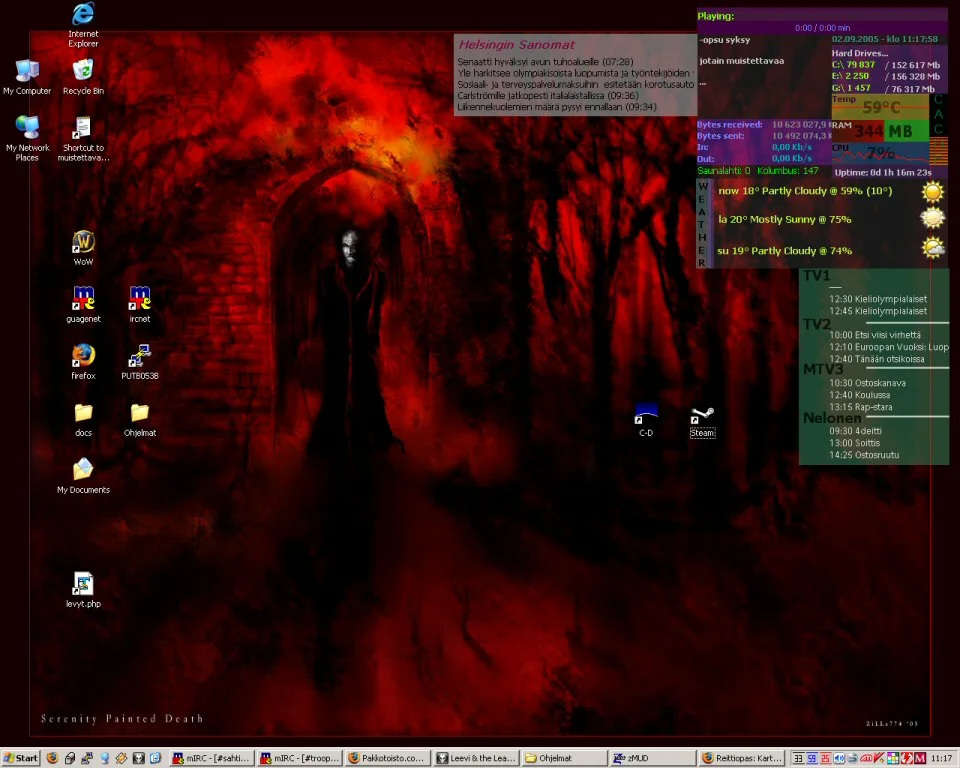The width and height of the screenshot is (960, 768).
Task: Open the ircnet mIRC shortcut
Action: pos(139,298)
